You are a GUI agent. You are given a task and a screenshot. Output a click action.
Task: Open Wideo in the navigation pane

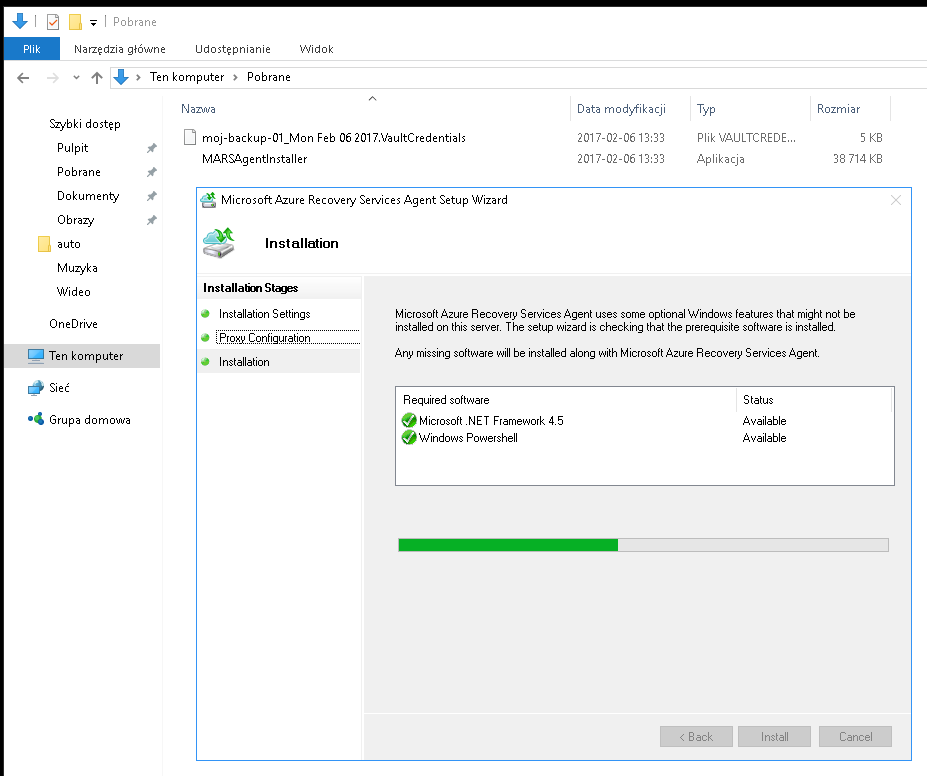click(x=73, y=292)
